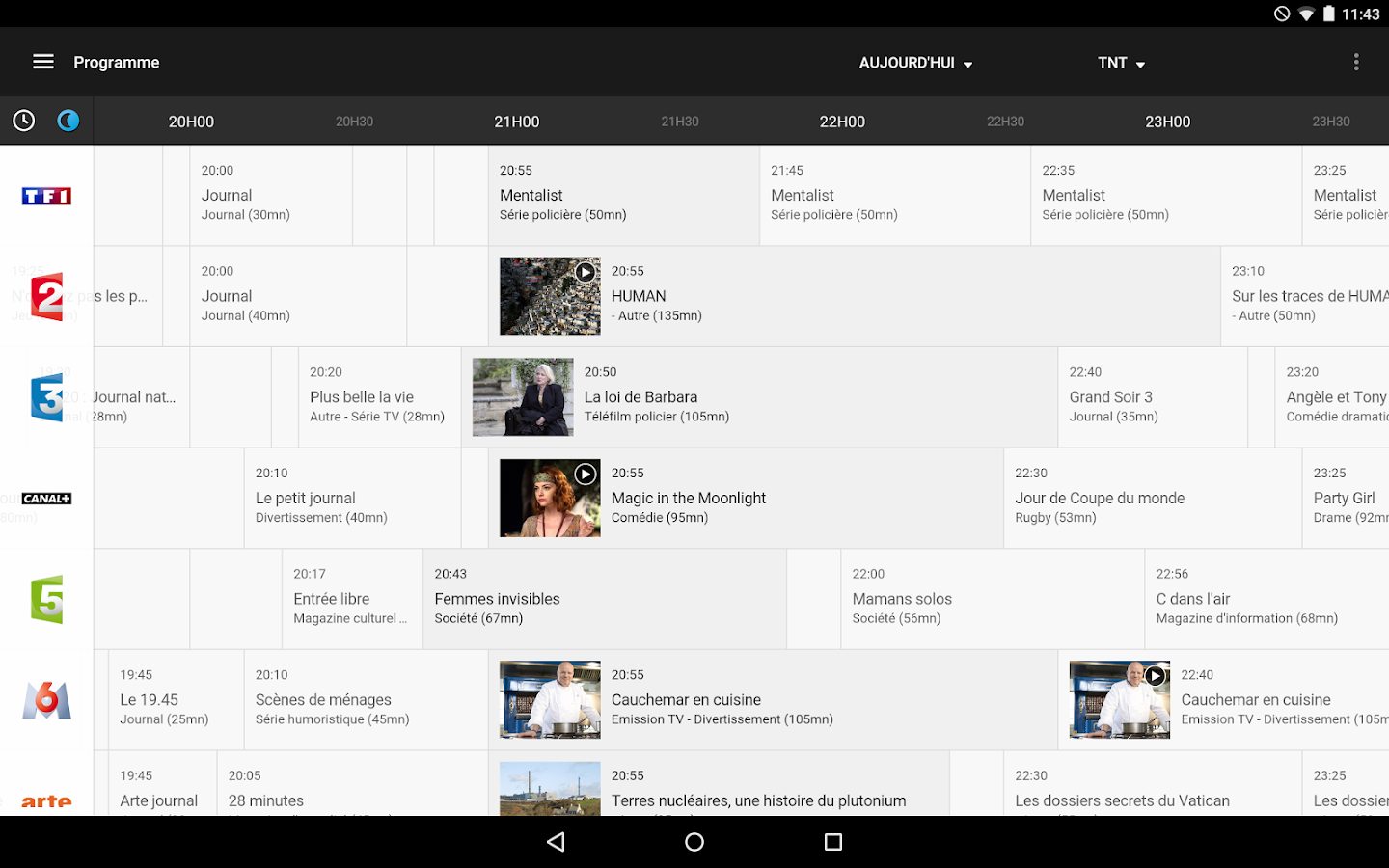Tap the blue moon evening icon

[x=68, y=121]
